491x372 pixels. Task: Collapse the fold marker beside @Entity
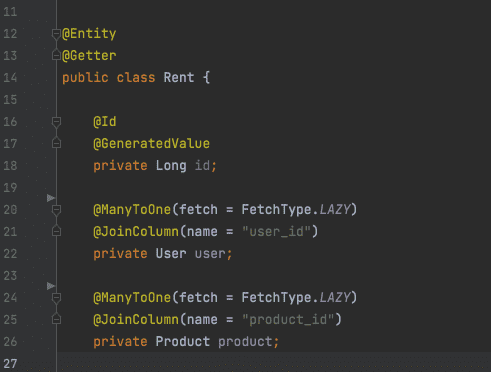pyautogui.click(x=56, y=34)
